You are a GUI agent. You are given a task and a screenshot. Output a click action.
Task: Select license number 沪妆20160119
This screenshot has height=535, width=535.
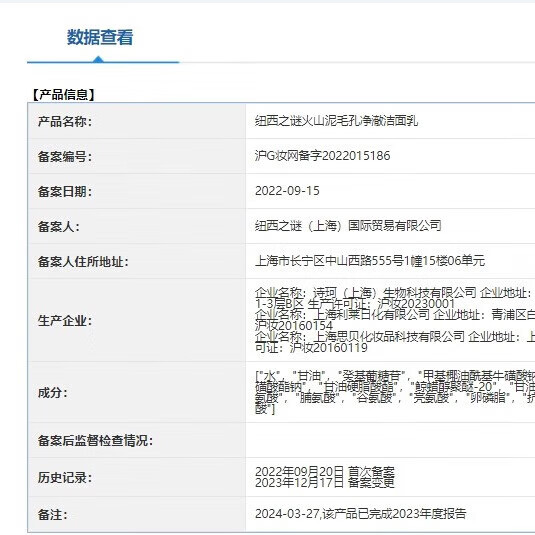tap(329, 348)
